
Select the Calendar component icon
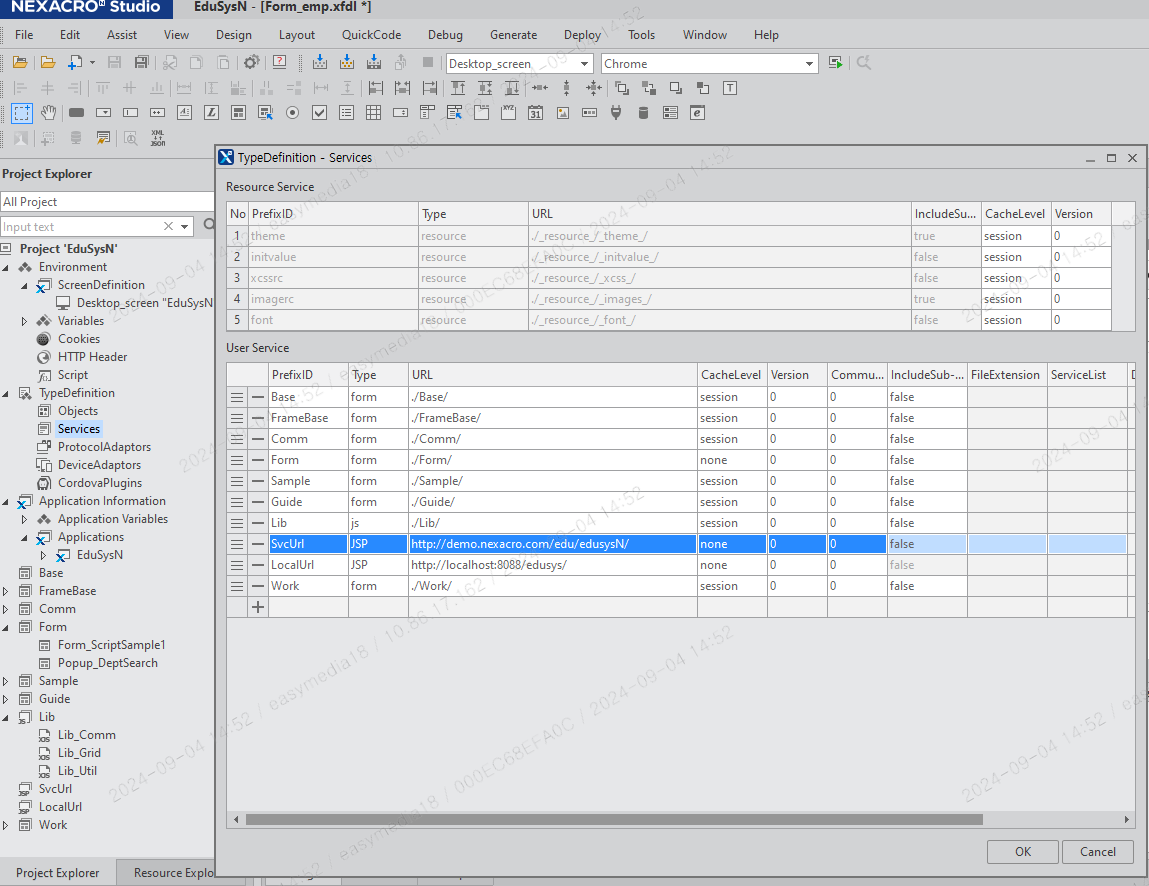point(535,113)
